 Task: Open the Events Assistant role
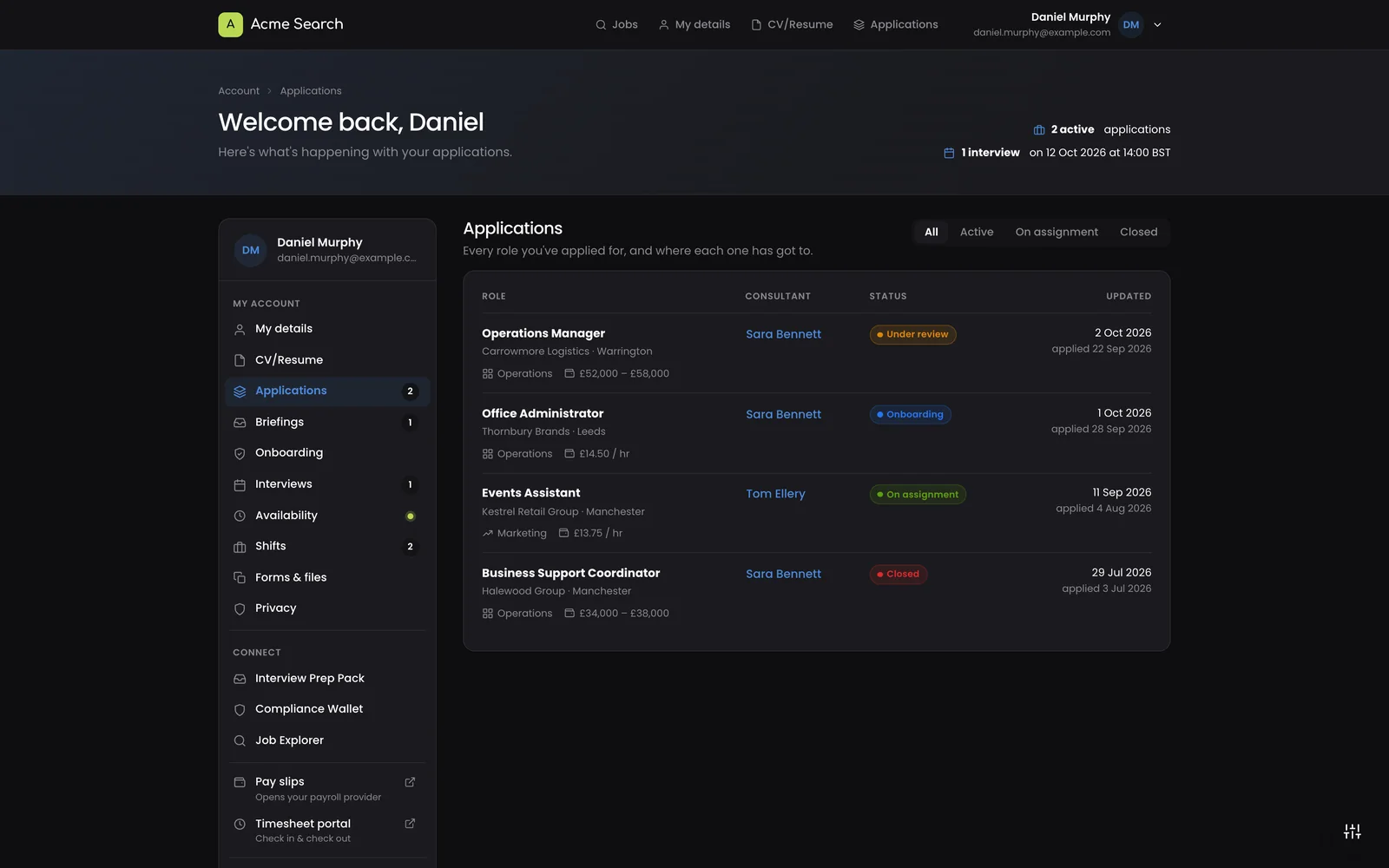[x=531, y=493]
